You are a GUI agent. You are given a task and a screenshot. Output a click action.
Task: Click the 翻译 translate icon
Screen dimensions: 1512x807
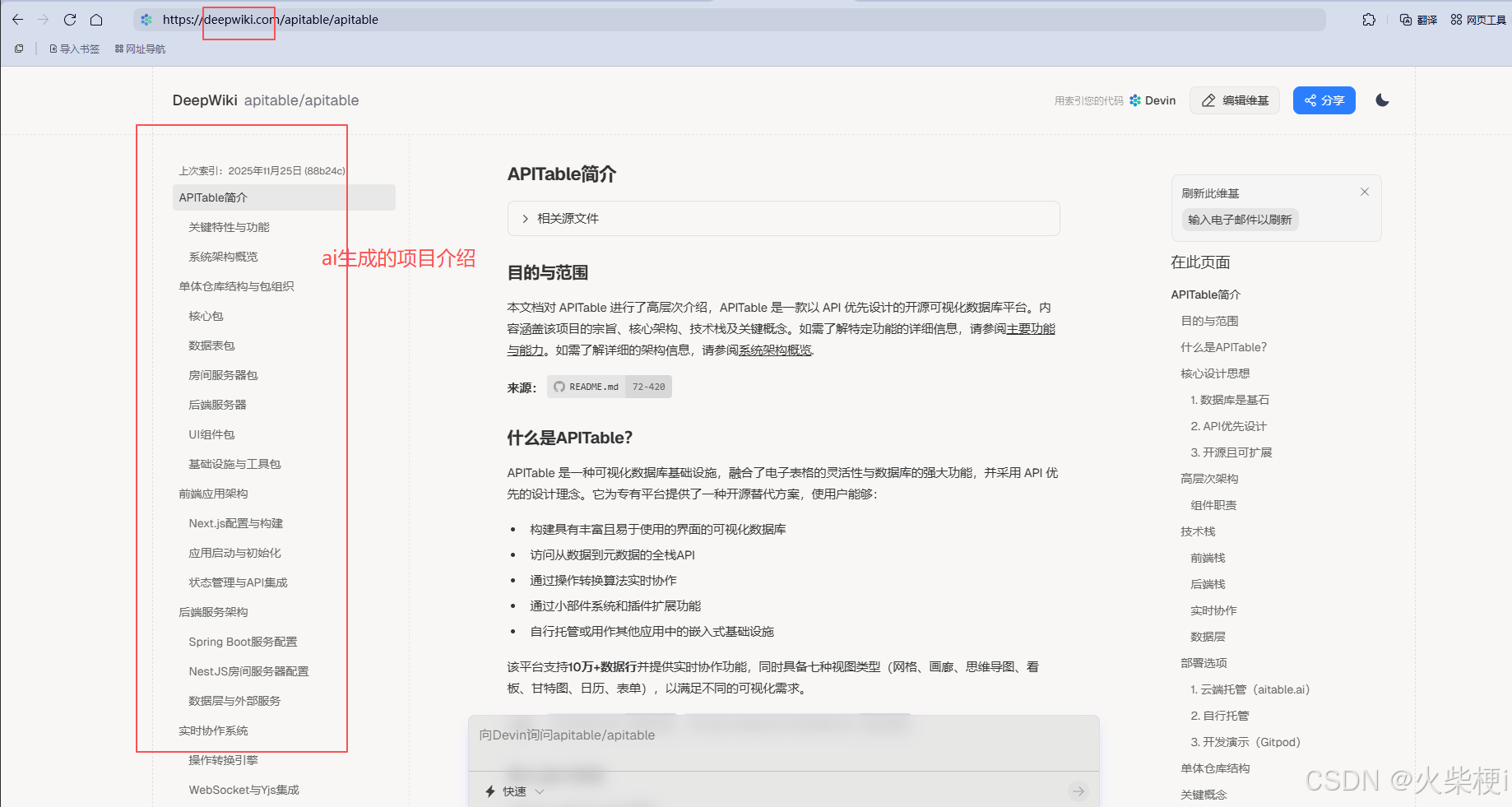(1417, 20)
